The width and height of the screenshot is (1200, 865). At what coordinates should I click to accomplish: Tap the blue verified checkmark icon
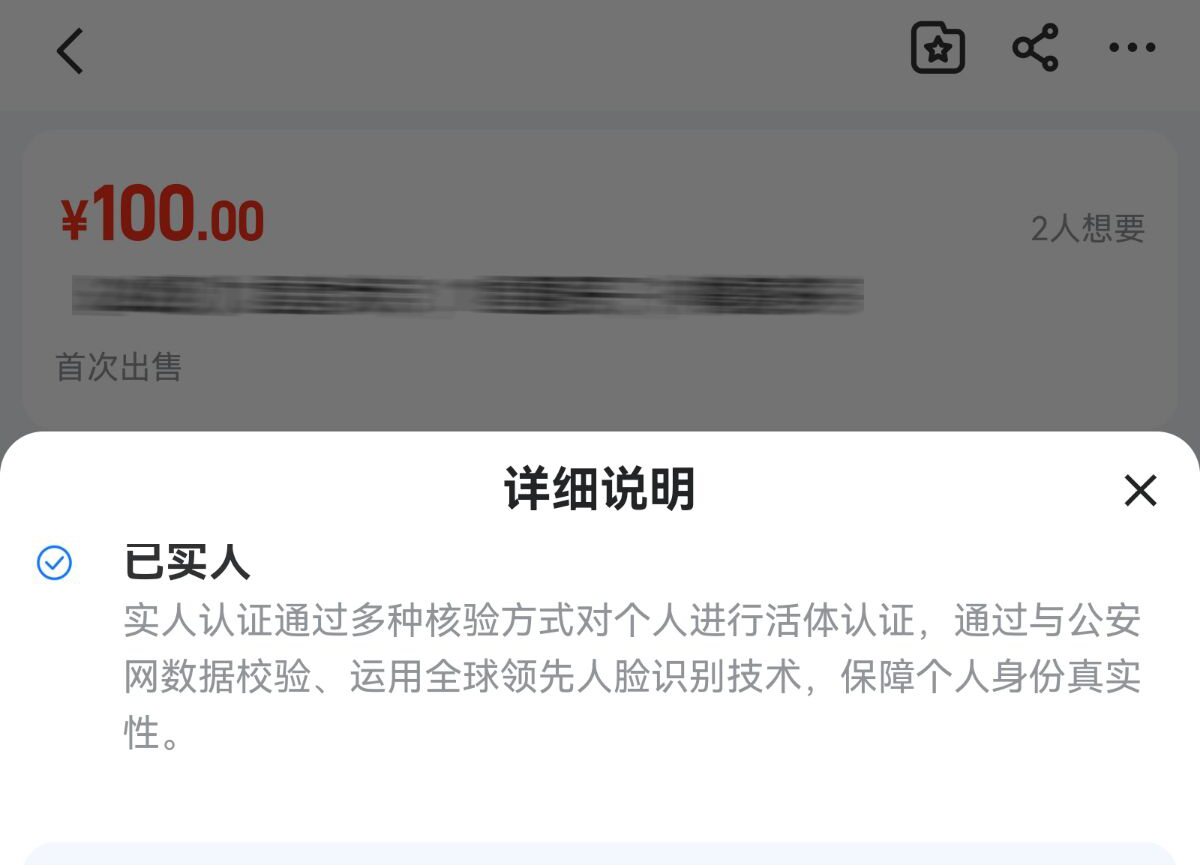tap(54, 563)
